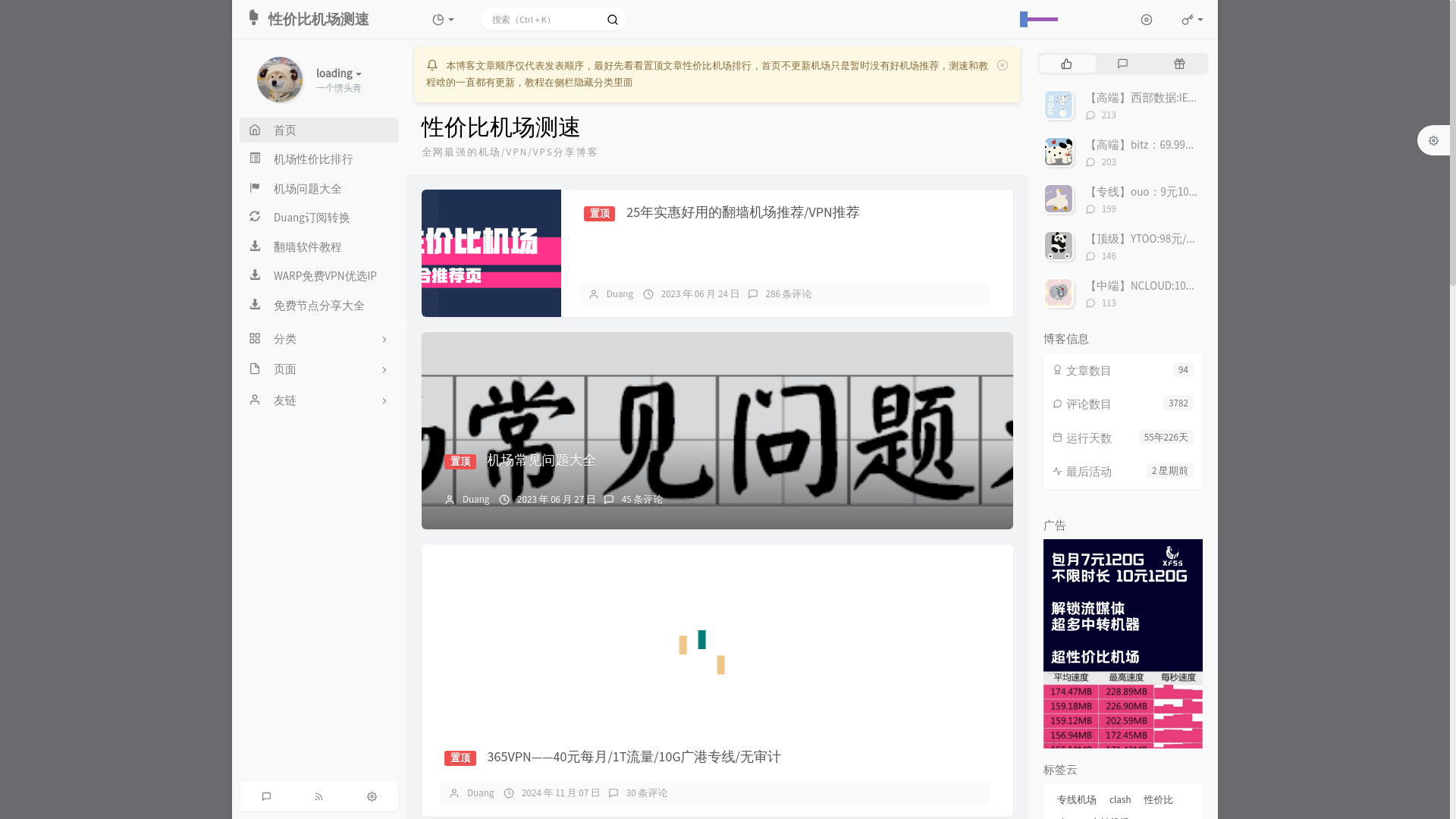Image resolution: width=1456 pixels, height=819 pixels.
Task: Dismiss the yellow notice with the close icon
Action: 1003,66
